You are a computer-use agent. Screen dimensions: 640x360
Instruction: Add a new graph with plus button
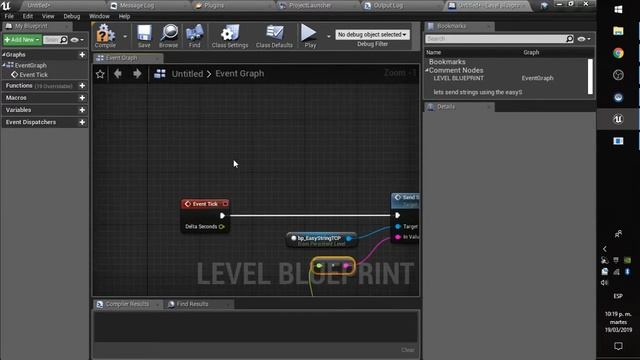click(x=82, y=55)
